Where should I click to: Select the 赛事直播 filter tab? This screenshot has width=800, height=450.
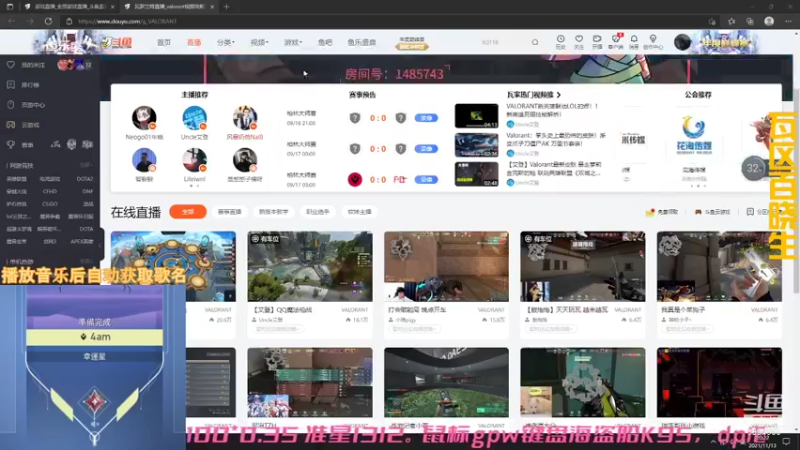click(x=229, y=212)
